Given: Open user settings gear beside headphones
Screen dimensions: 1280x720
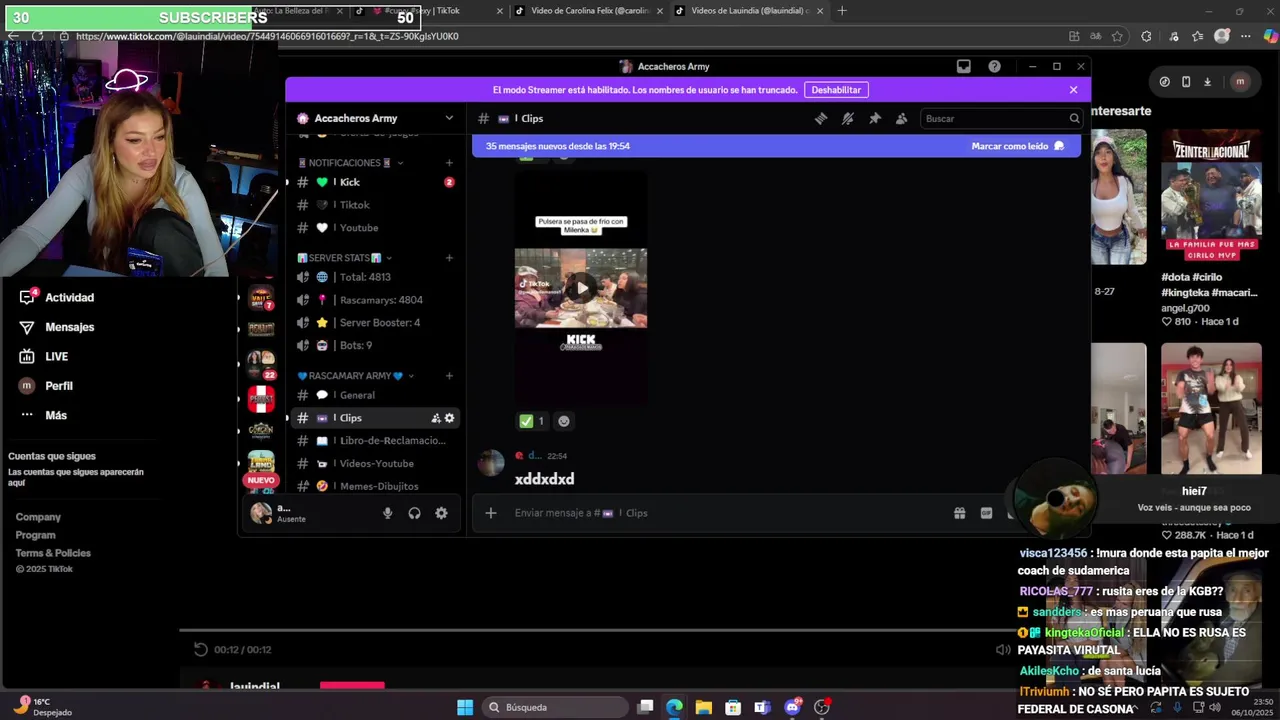Looking at the screenshot, I should 441,513.
